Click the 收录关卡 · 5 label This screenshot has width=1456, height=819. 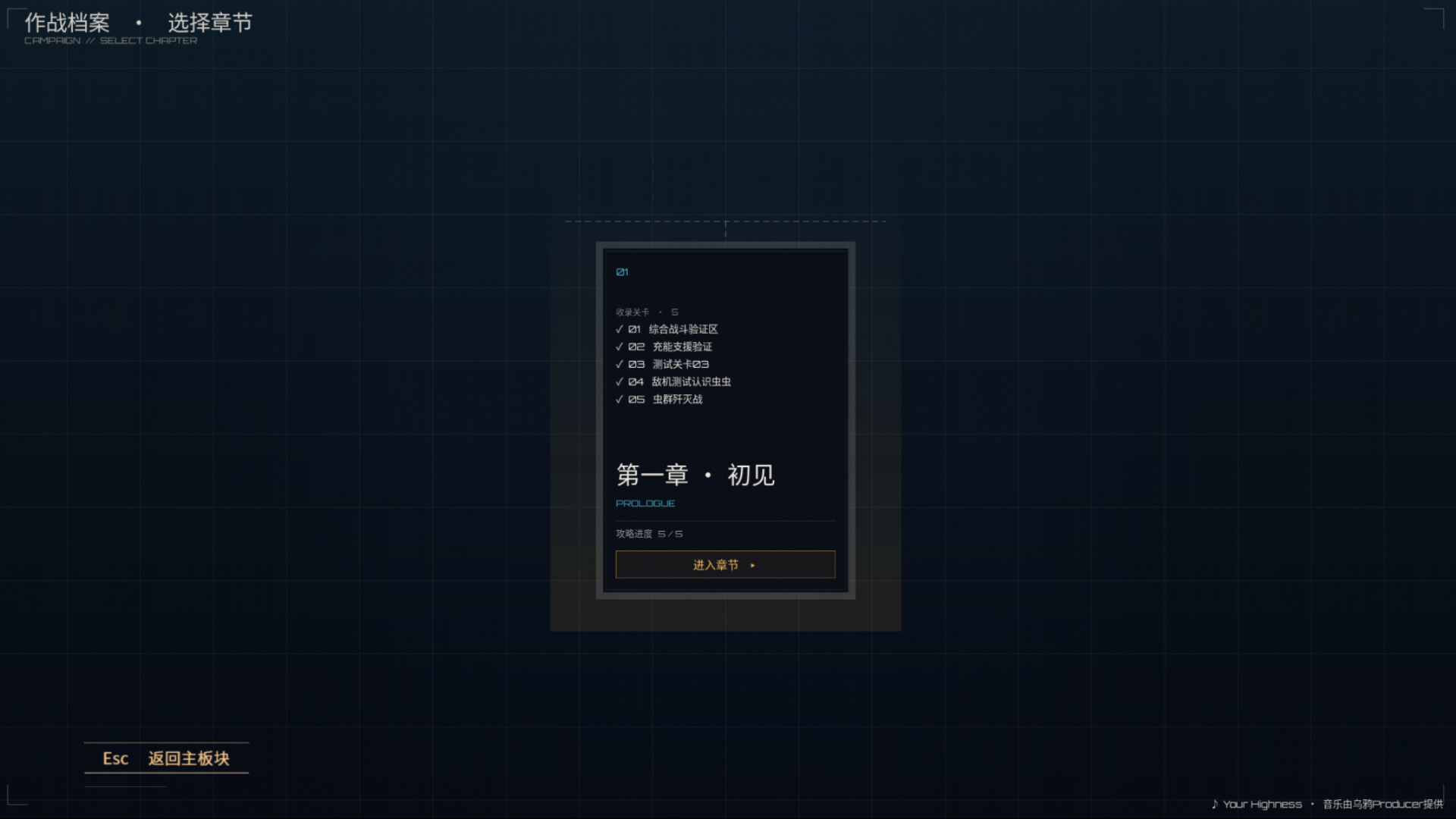click(647, 312)
